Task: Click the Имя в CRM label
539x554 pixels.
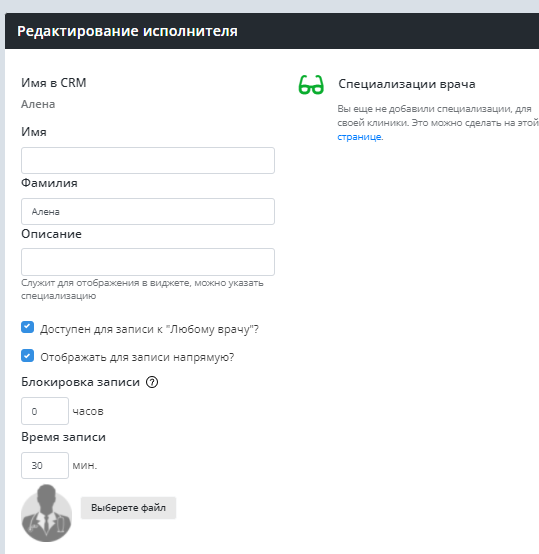Action: pyautogui.click(x=54, y=83)
